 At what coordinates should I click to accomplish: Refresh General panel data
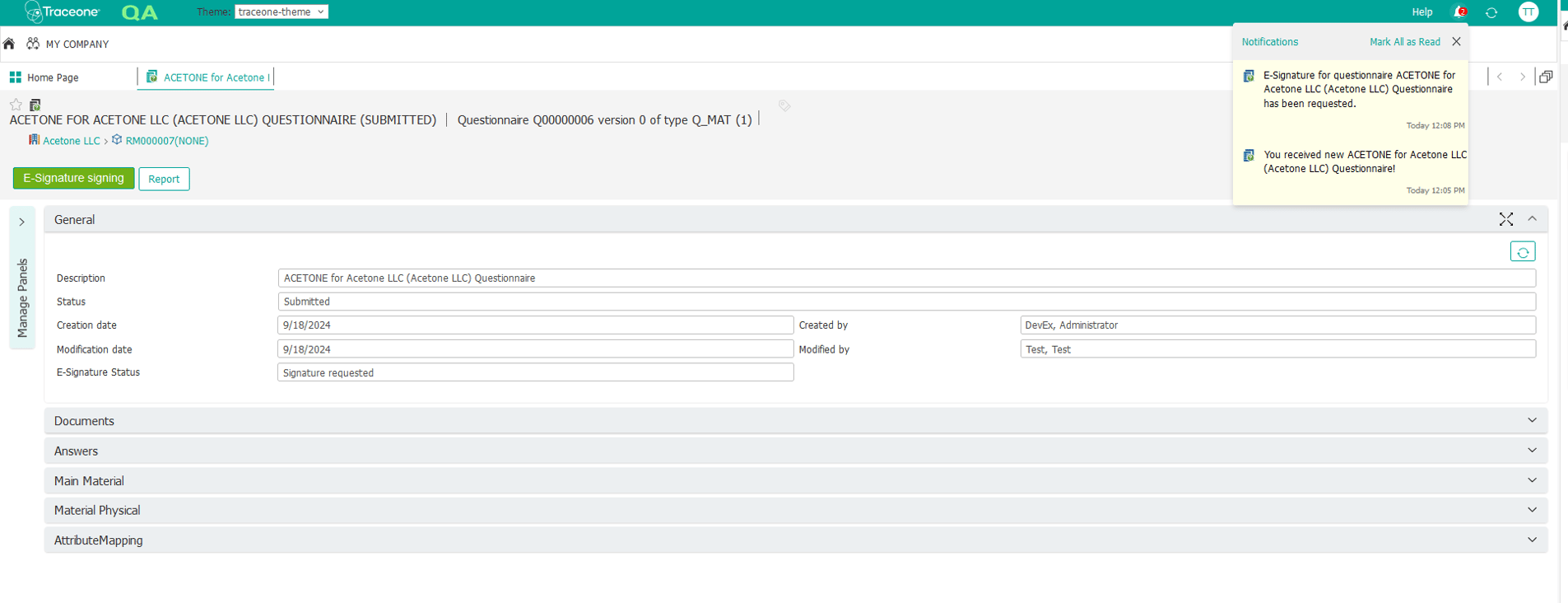tap(1523, 252)
